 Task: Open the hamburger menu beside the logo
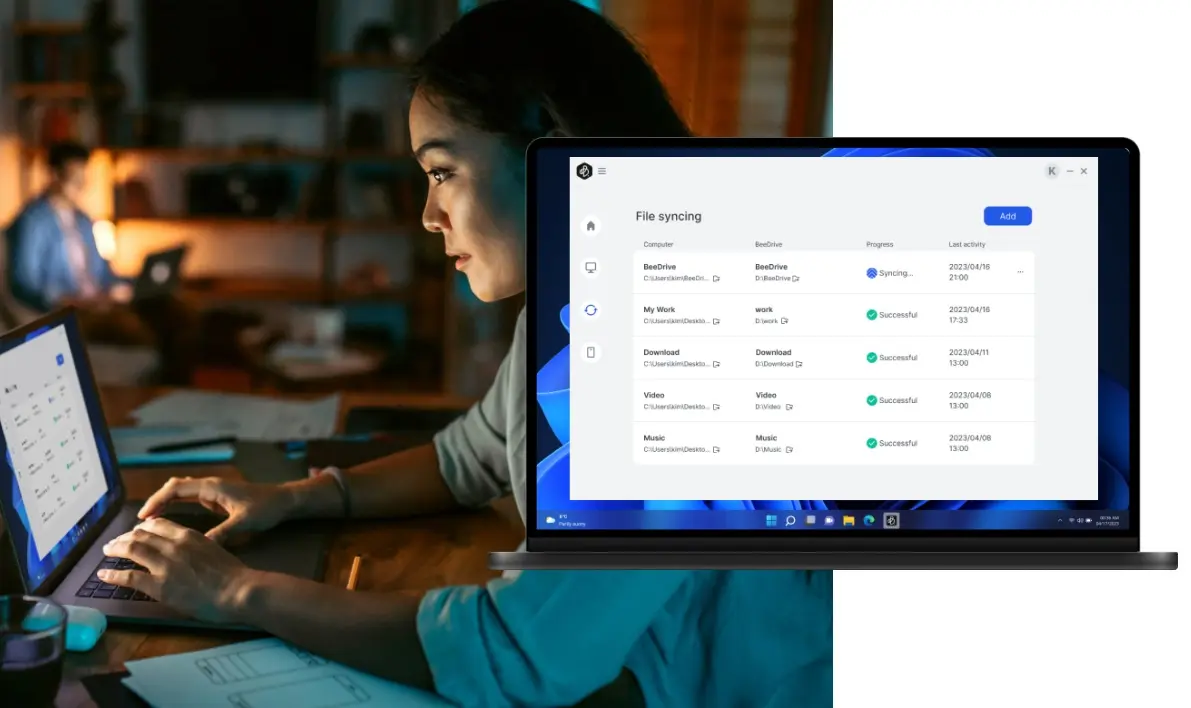602,171
